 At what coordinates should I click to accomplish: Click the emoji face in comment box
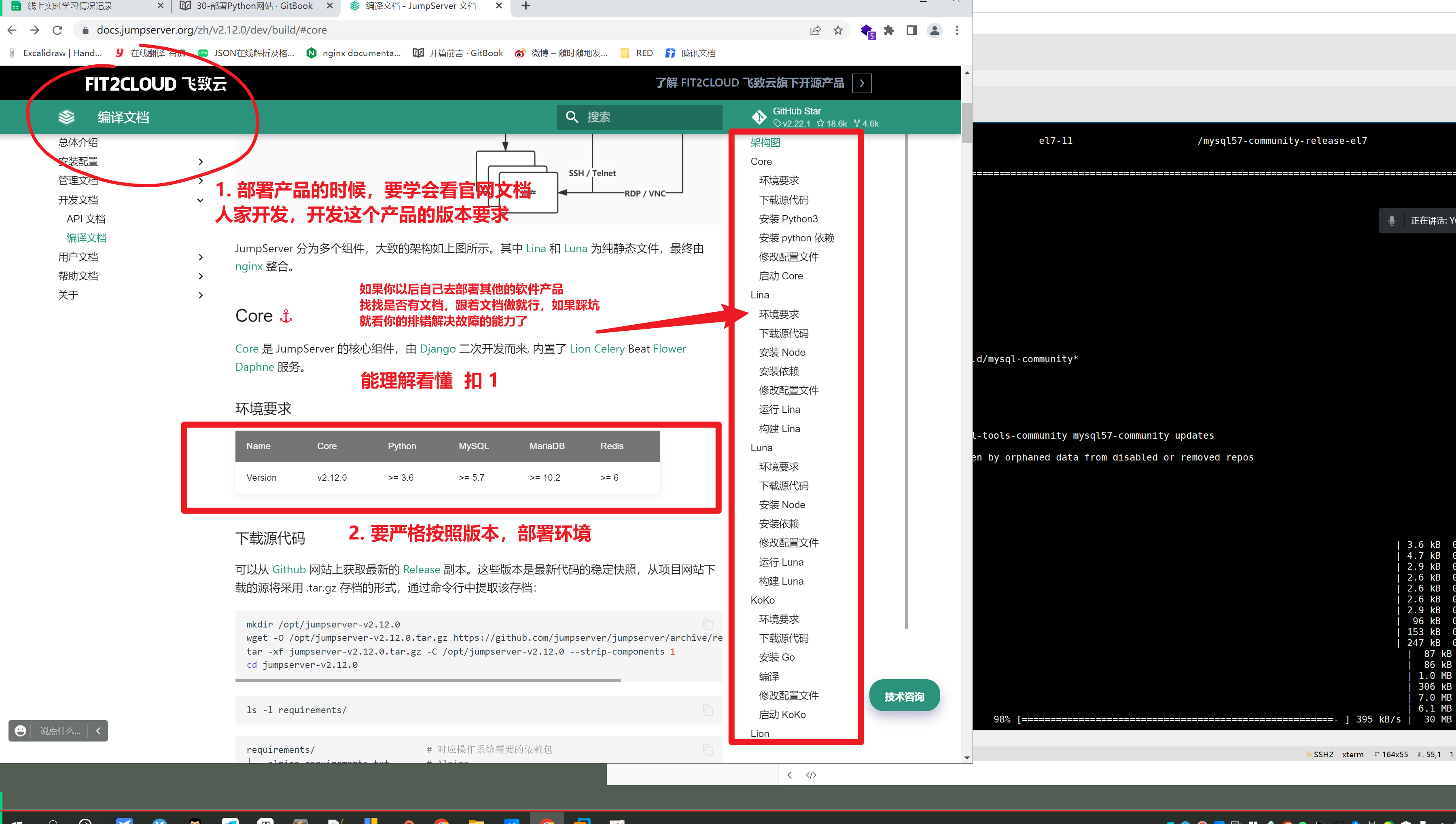pyautogui.click(x=20, y=731)
